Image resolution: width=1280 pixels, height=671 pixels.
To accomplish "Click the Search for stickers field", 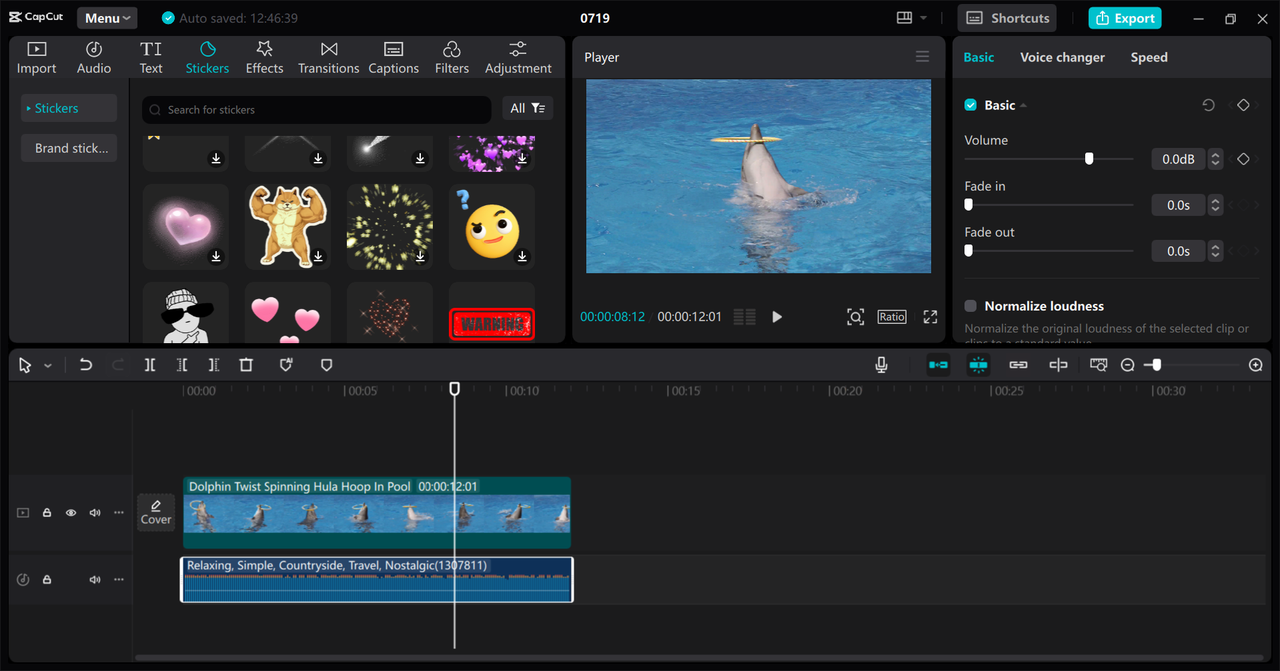I will [x=316, y=109].
